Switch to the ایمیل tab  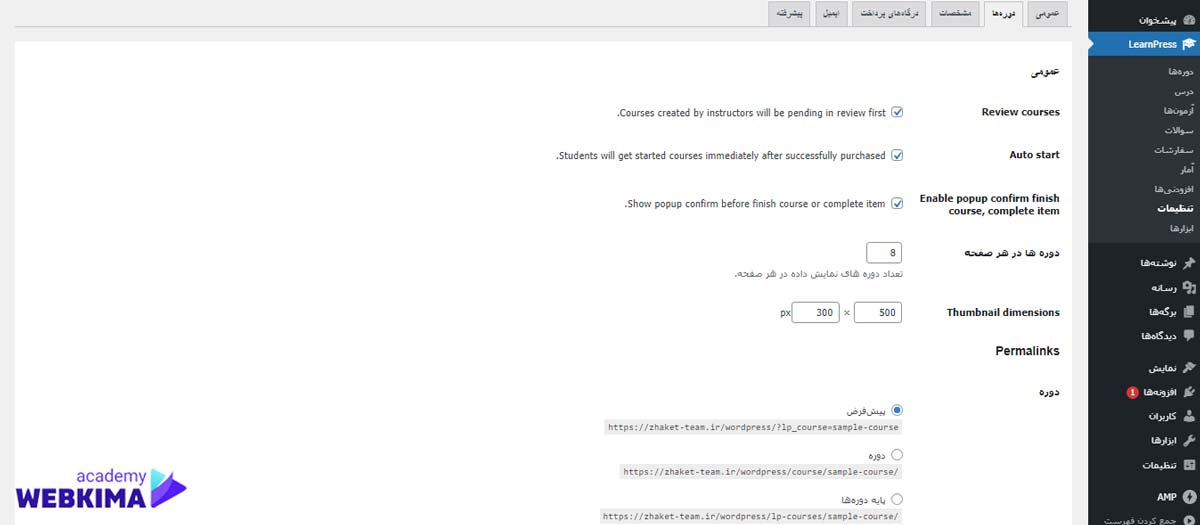click(x=830, y=14)
